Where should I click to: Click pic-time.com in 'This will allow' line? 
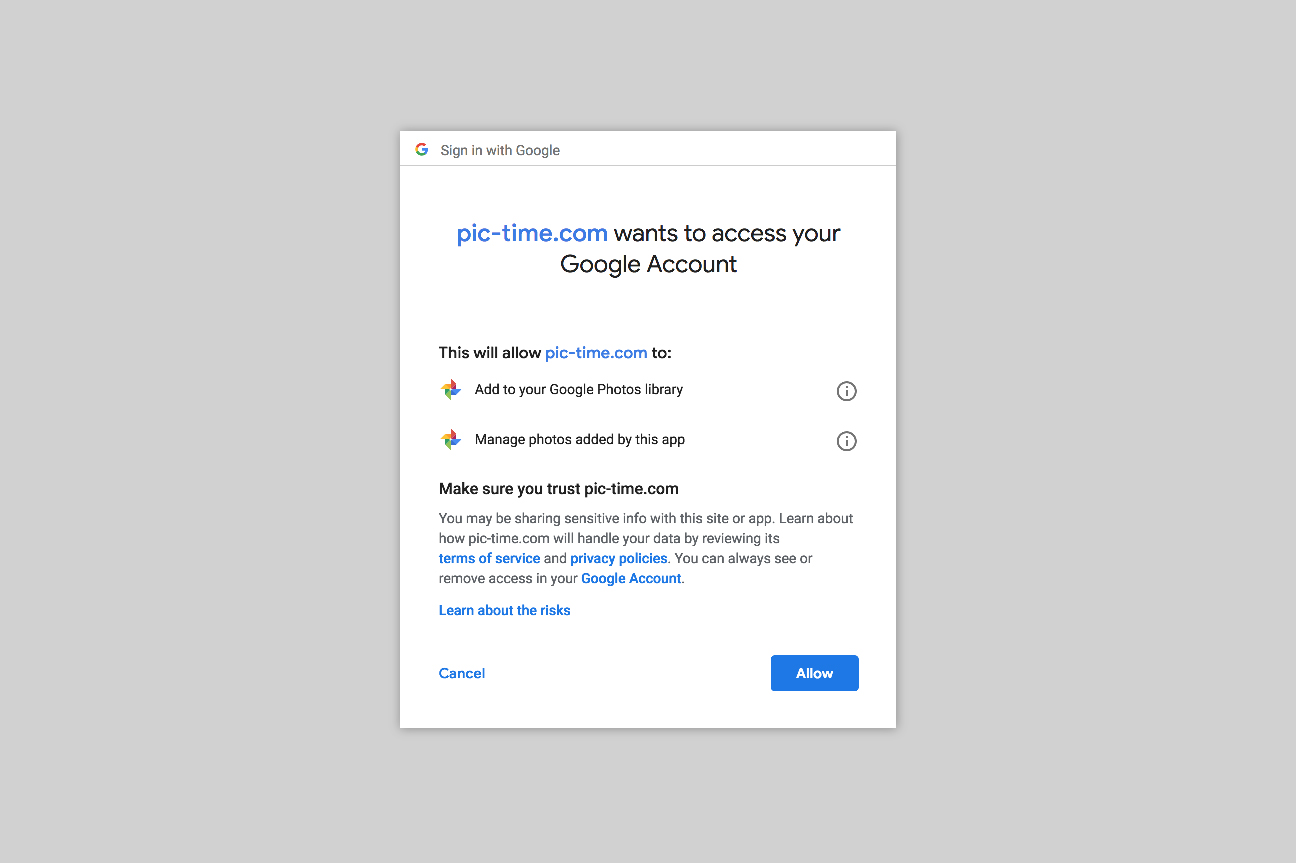click(x=596, y=353)
